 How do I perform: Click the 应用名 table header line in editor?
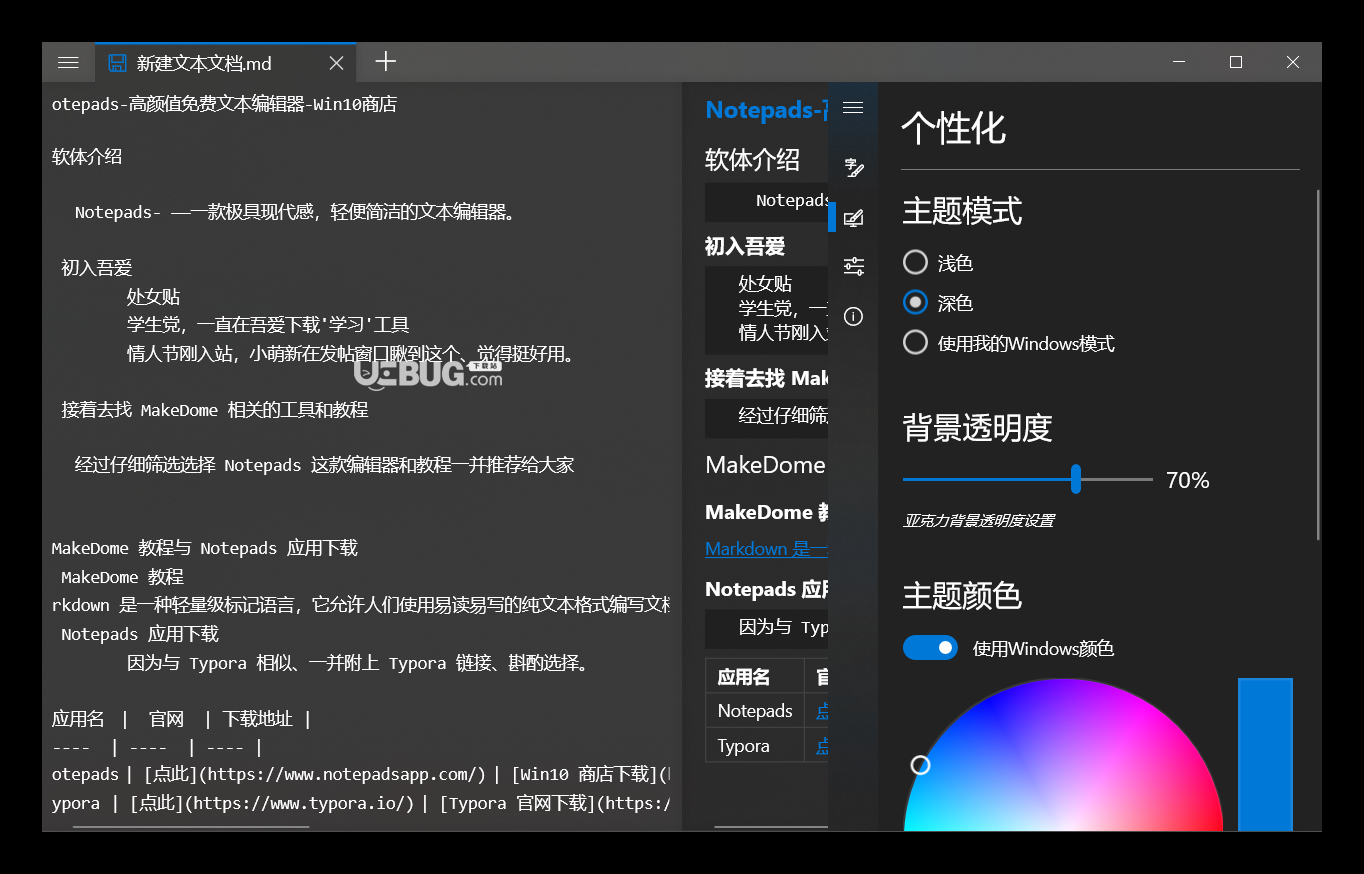[x=181, y=718]
